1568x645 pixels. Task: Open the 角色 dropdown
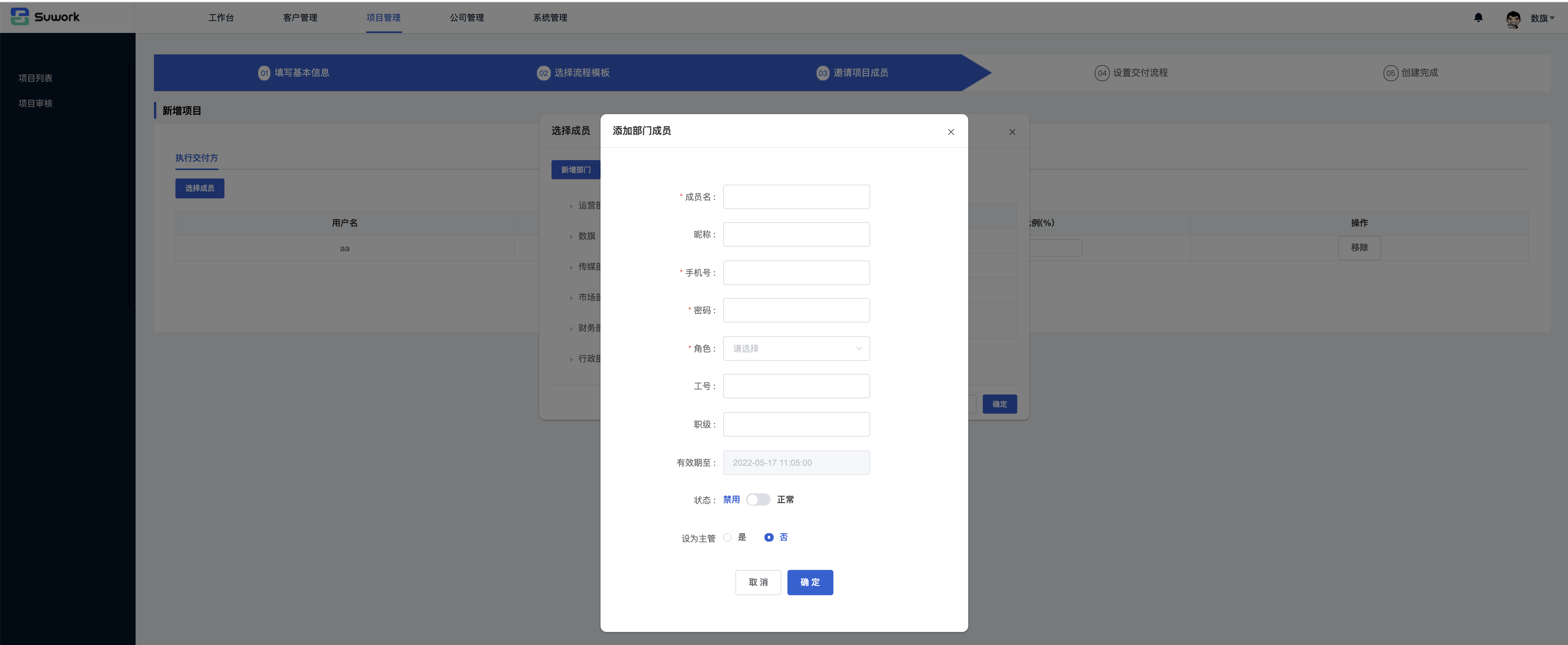click(796, 349)
